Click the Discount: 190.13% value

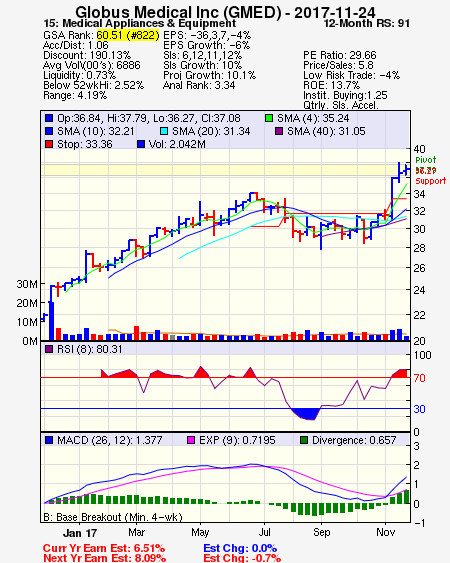(x=87, y=55)
